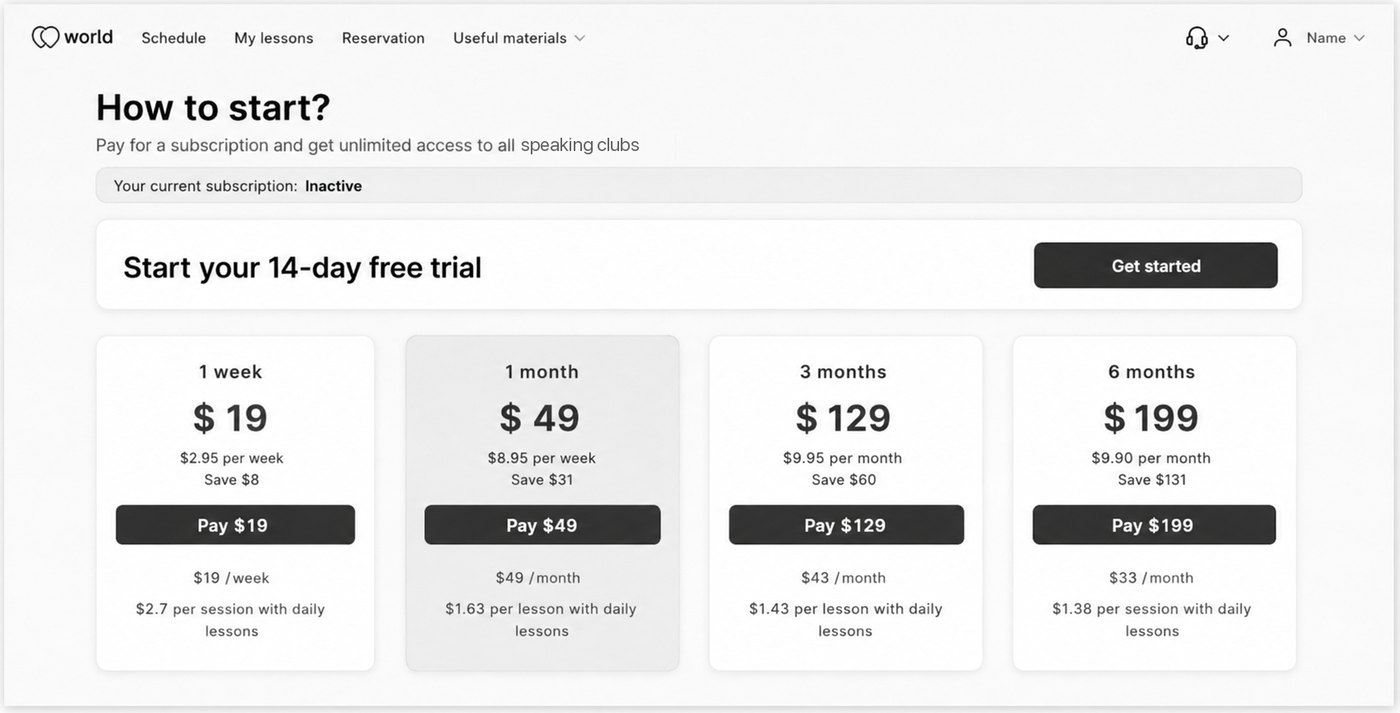Click Save $131 text
The height and width of the screenshot is (713, 1400).
tap(1152, 480)
